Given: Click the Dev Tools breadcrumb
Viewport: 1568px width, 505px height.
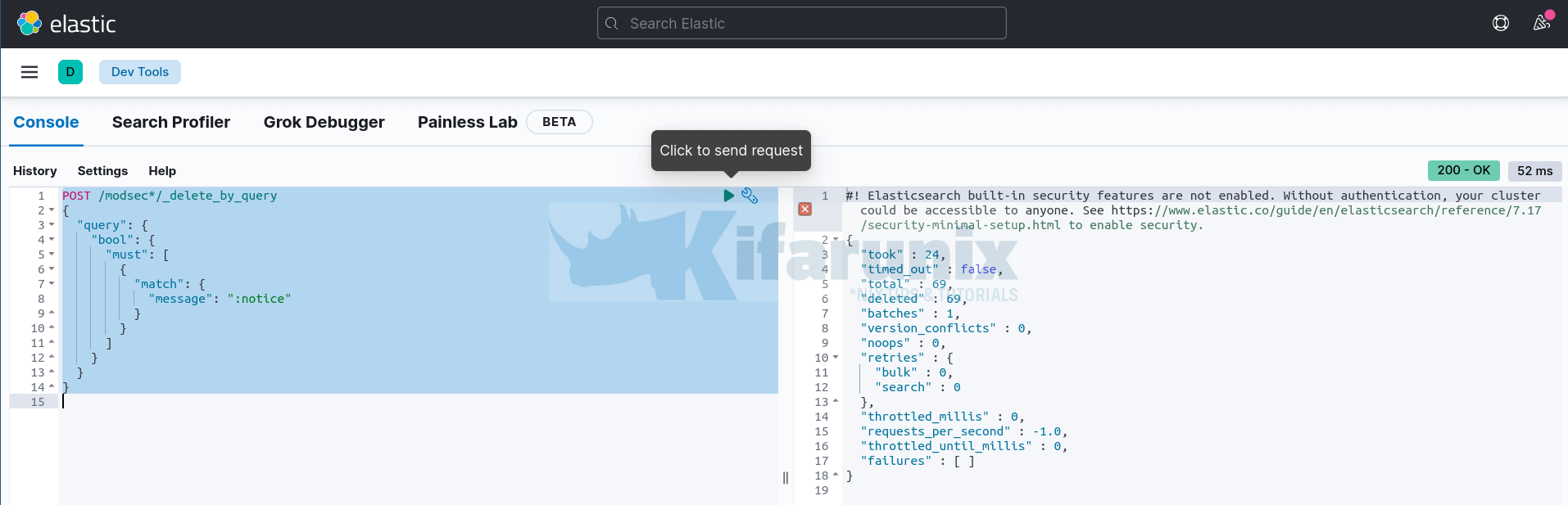Looking at the screenshot, I should point(140,72).
